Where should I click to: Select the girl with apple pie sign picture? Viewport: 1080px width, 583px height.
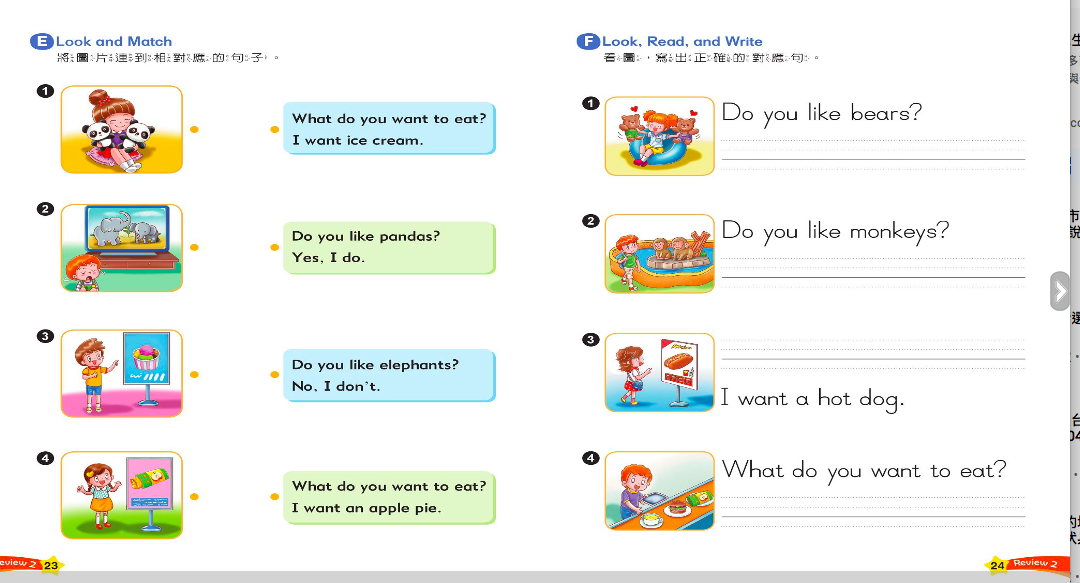coord(121,495)
